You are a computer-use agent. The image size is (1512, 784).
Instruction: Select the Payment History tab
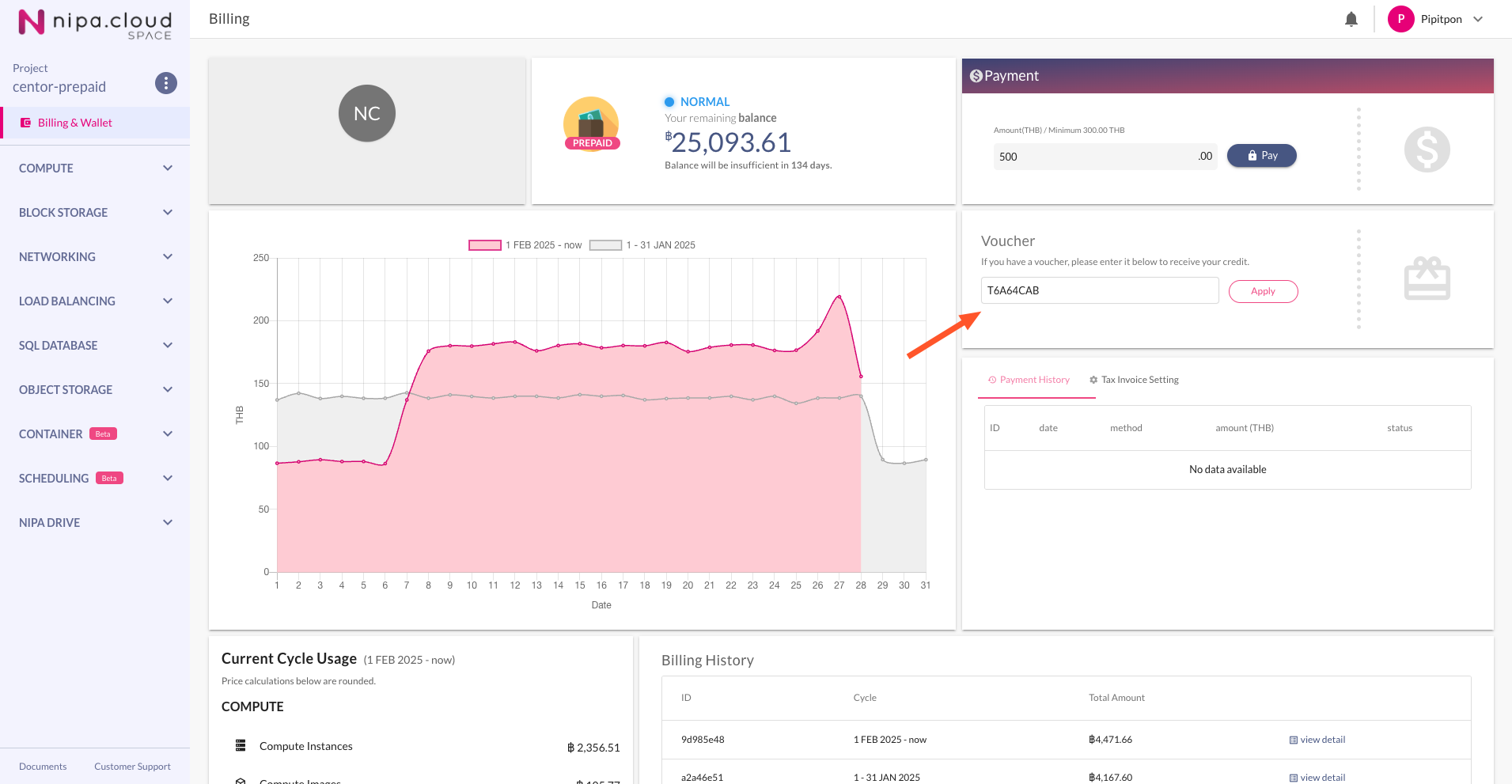[x=1029, y=380]
